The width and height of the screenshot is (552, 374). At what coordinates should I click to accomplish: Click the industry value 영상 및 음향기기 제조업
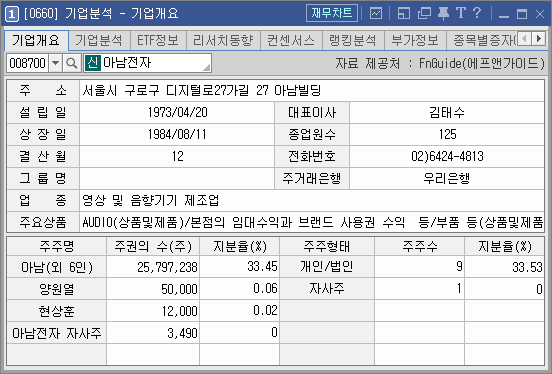pyautogui.click(x=312, y=200)
